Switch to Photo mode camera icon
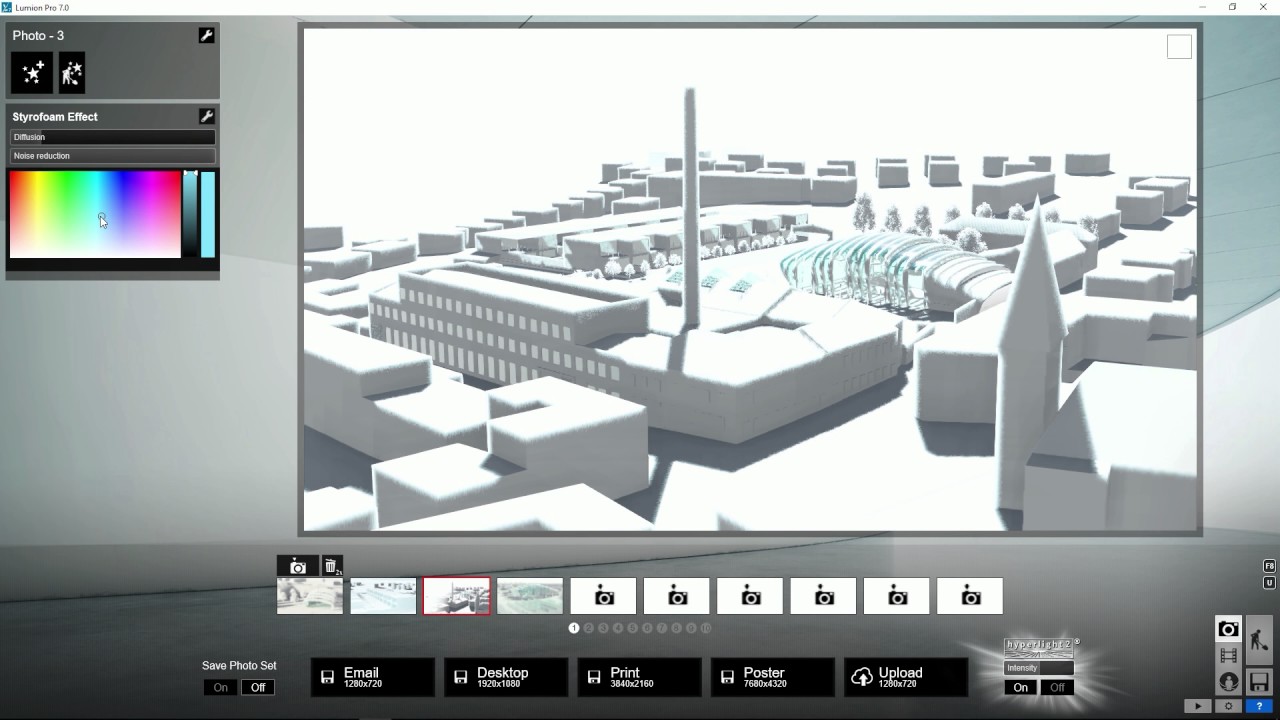 pos(1229,629)
